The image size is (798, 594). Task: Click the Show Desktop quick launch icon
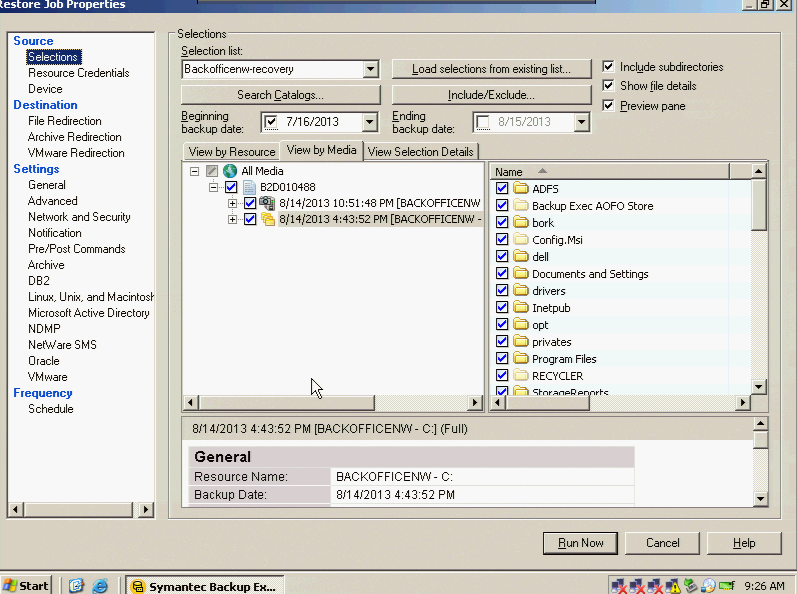coord(76,586)
